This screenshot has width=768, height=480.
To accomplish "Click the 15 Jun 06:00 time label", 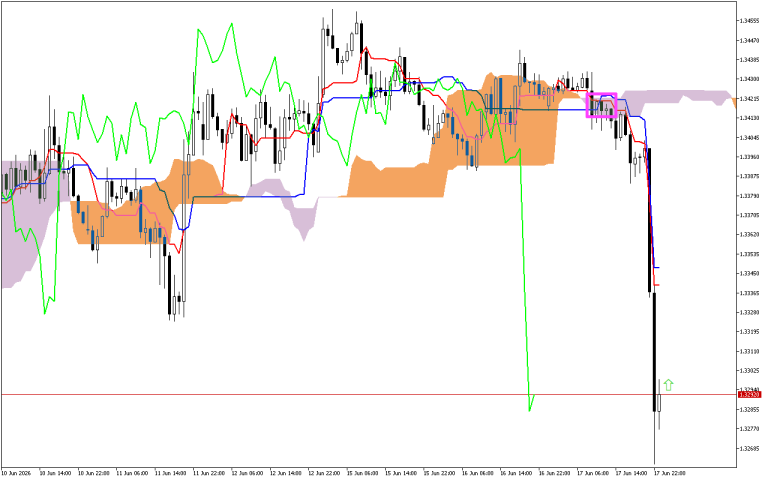I will (x=362, y=473).
